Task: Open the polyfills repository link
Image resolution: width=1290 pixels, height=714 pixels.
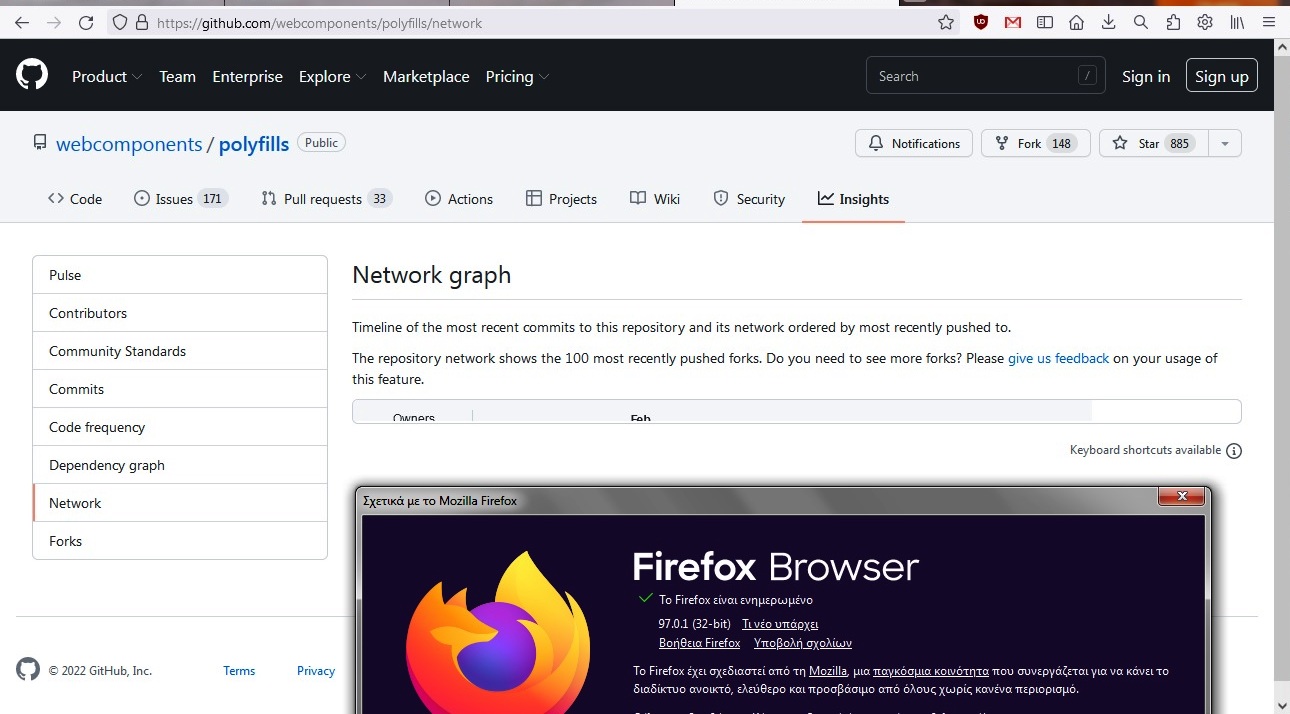Action: pyautogui.click(x=254, y=144)
